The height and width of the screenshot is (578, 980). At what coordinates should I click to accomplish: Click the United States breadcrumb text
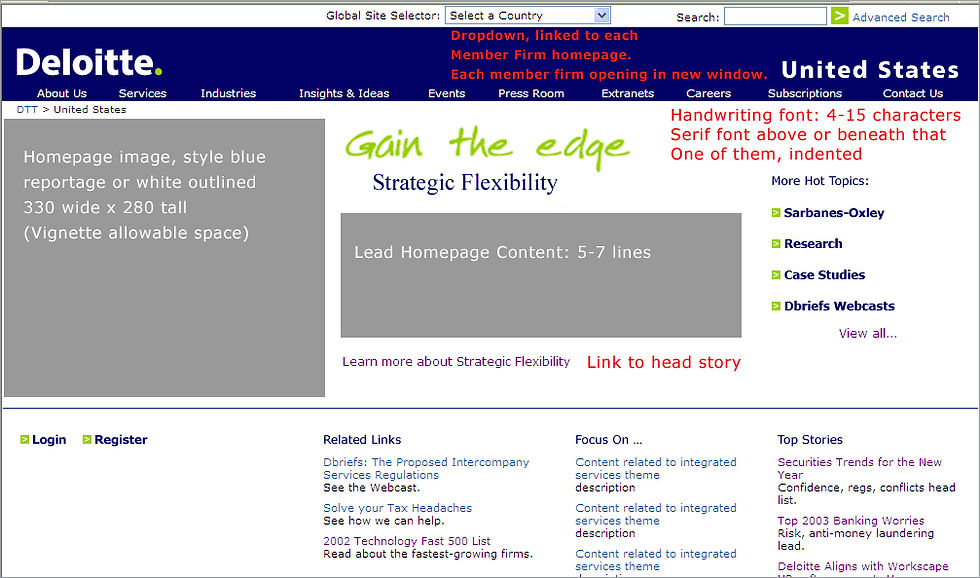89,109
